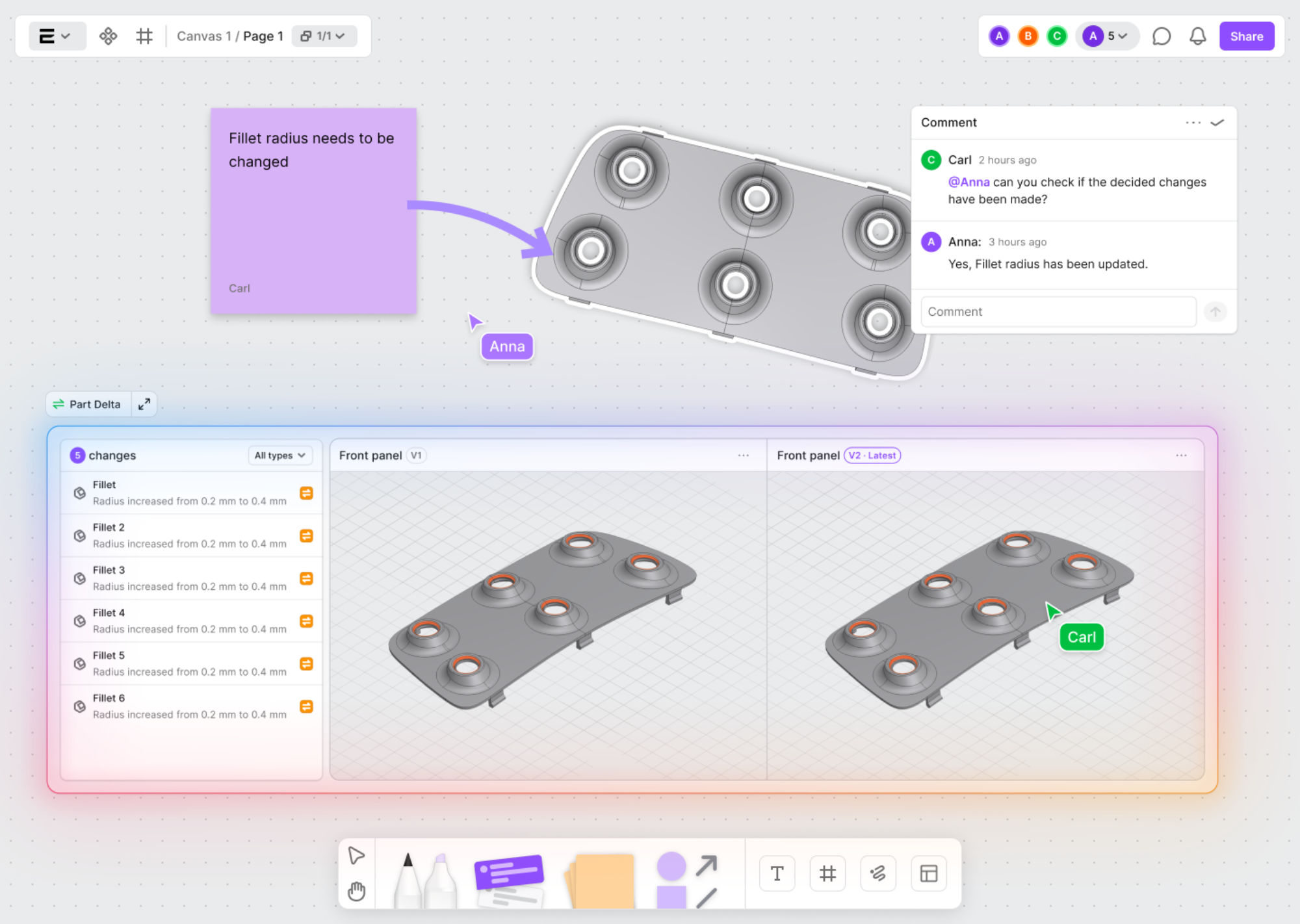
Task: Toggle the Fillet 6 change indicator
Action: pos(306,706)
